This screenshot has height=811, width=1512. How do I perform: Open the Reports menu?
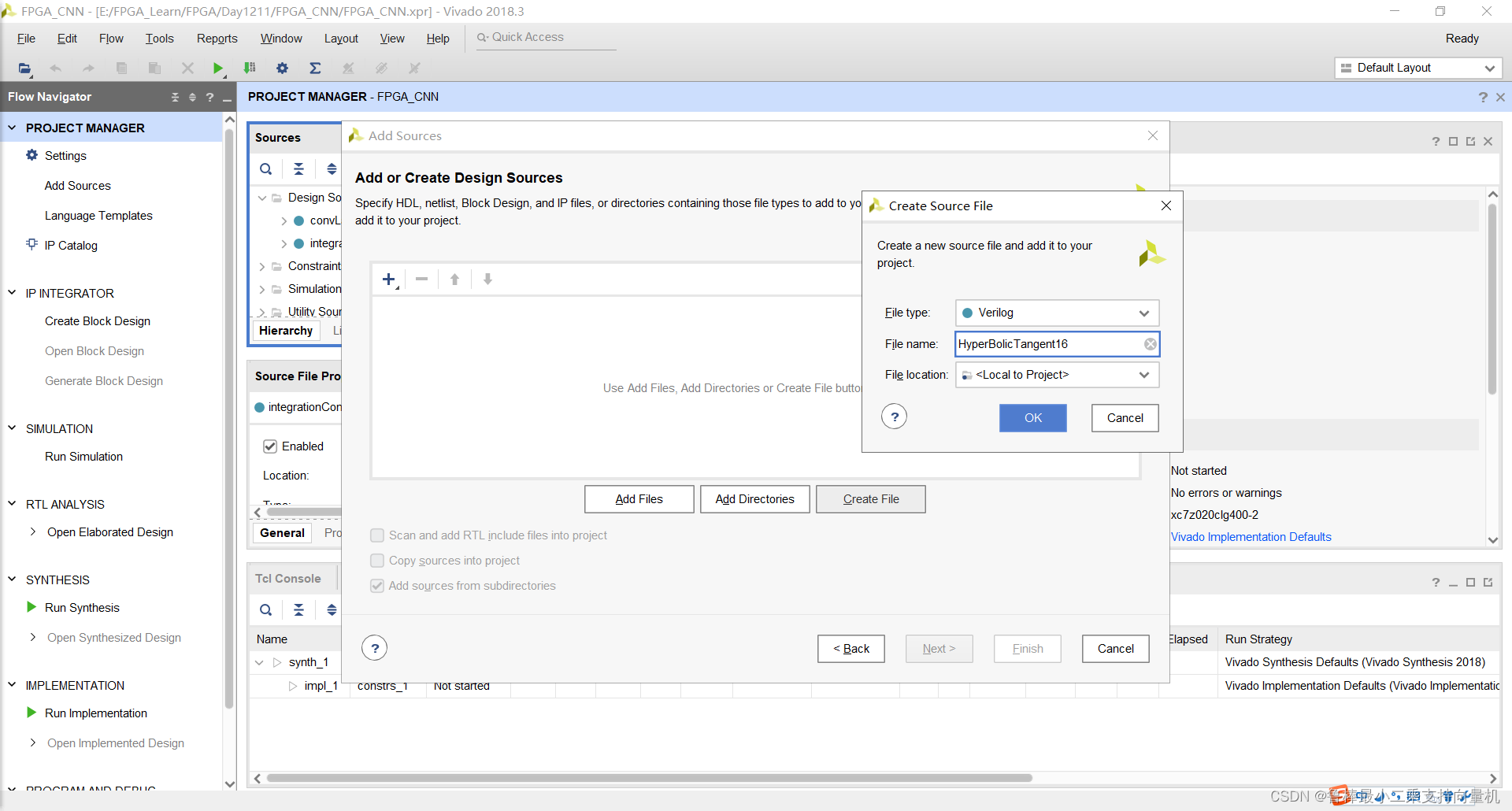[217, 39]
